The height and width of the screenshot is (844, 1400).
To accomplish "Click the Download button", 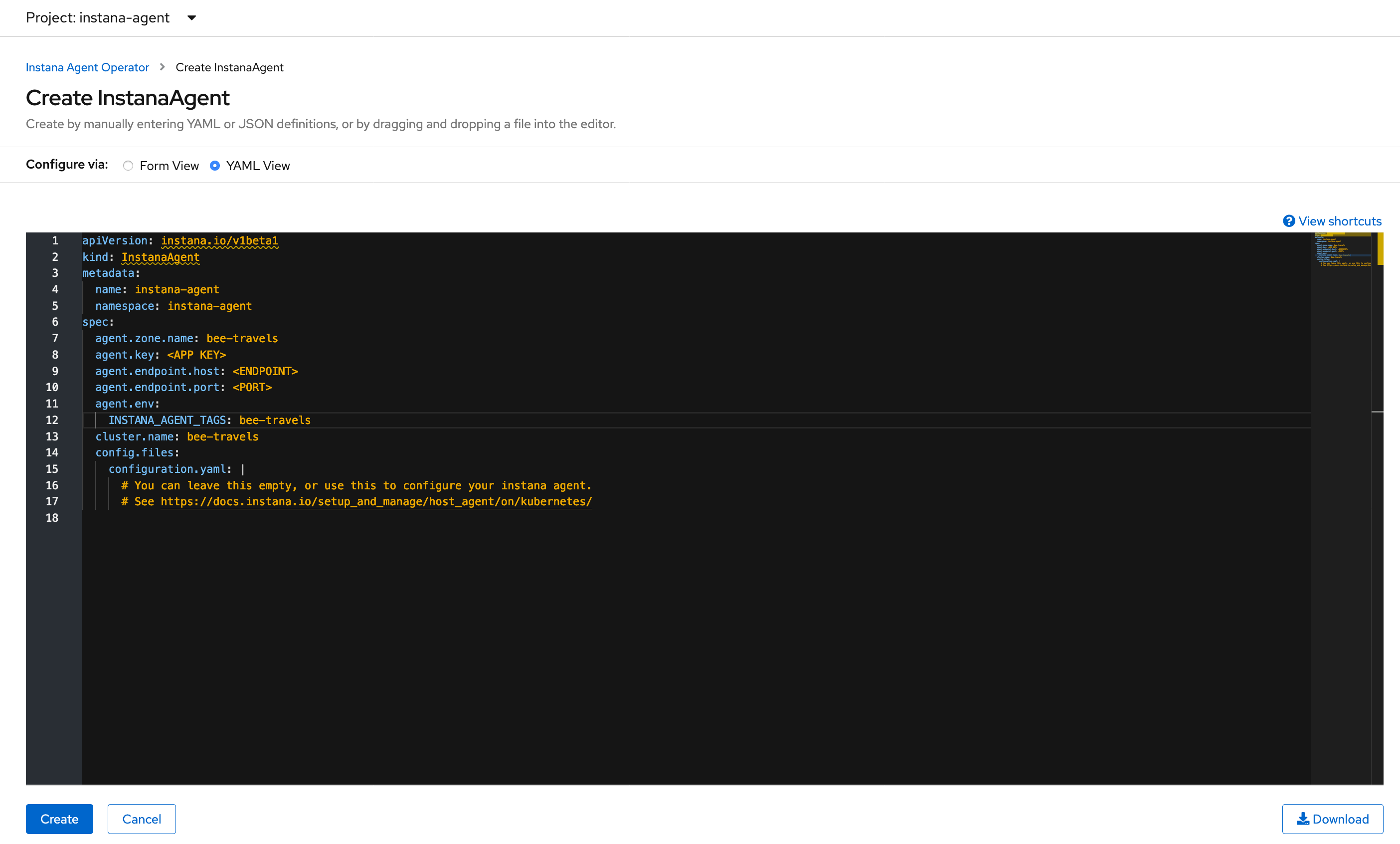I will [x=1332, y=818].
